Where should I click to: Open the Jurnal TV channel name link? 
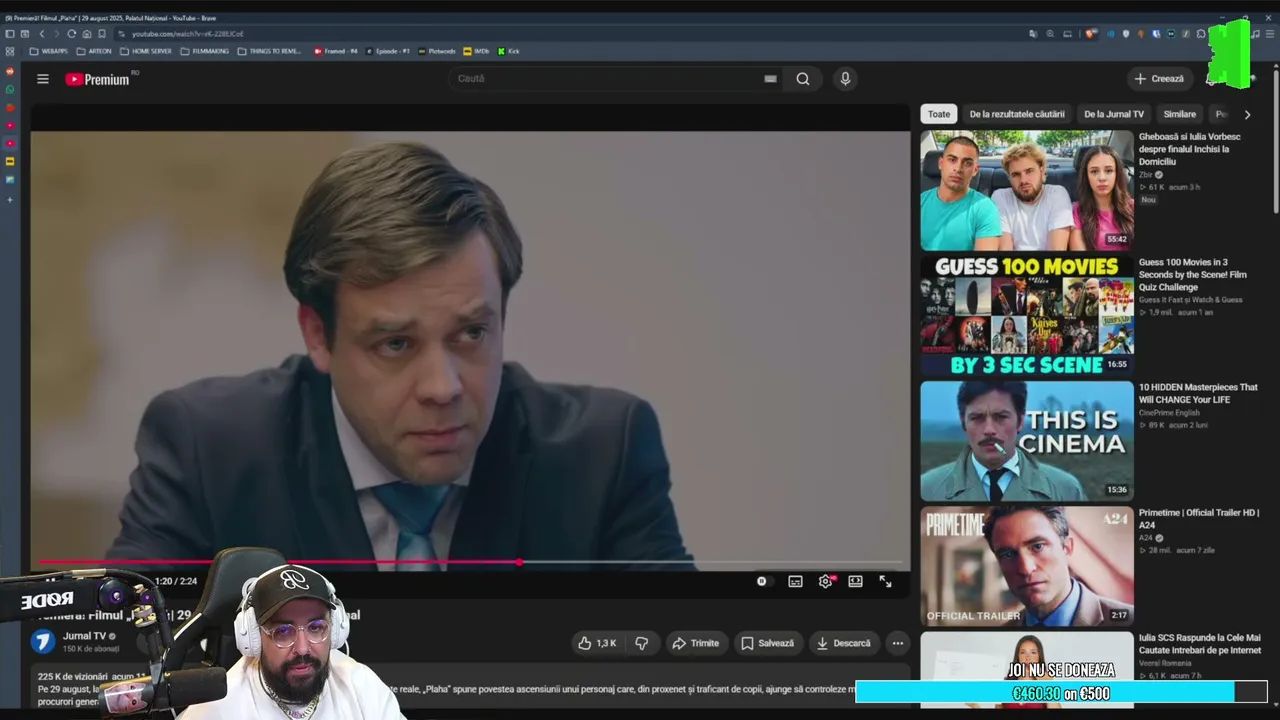click(85, 636)
